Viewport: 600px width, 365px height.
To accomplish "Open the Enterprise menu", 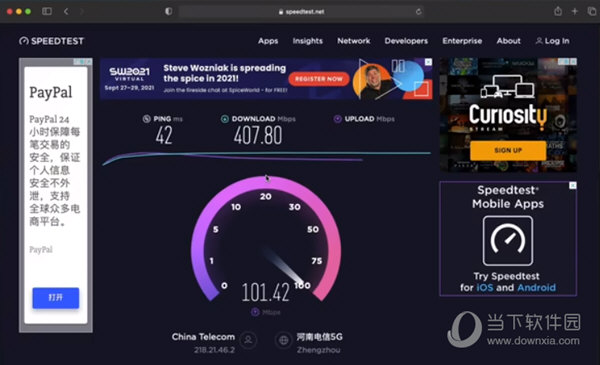I will (462, 41).
